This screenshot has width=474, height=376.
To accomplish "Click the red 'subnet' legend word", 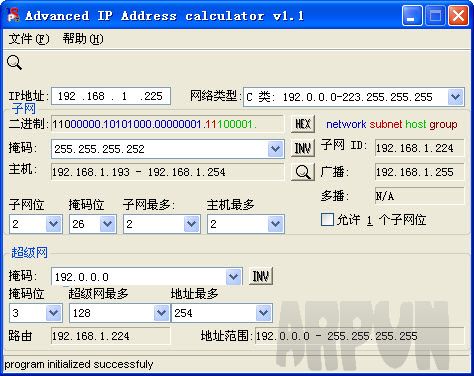I will coord(386,124).
